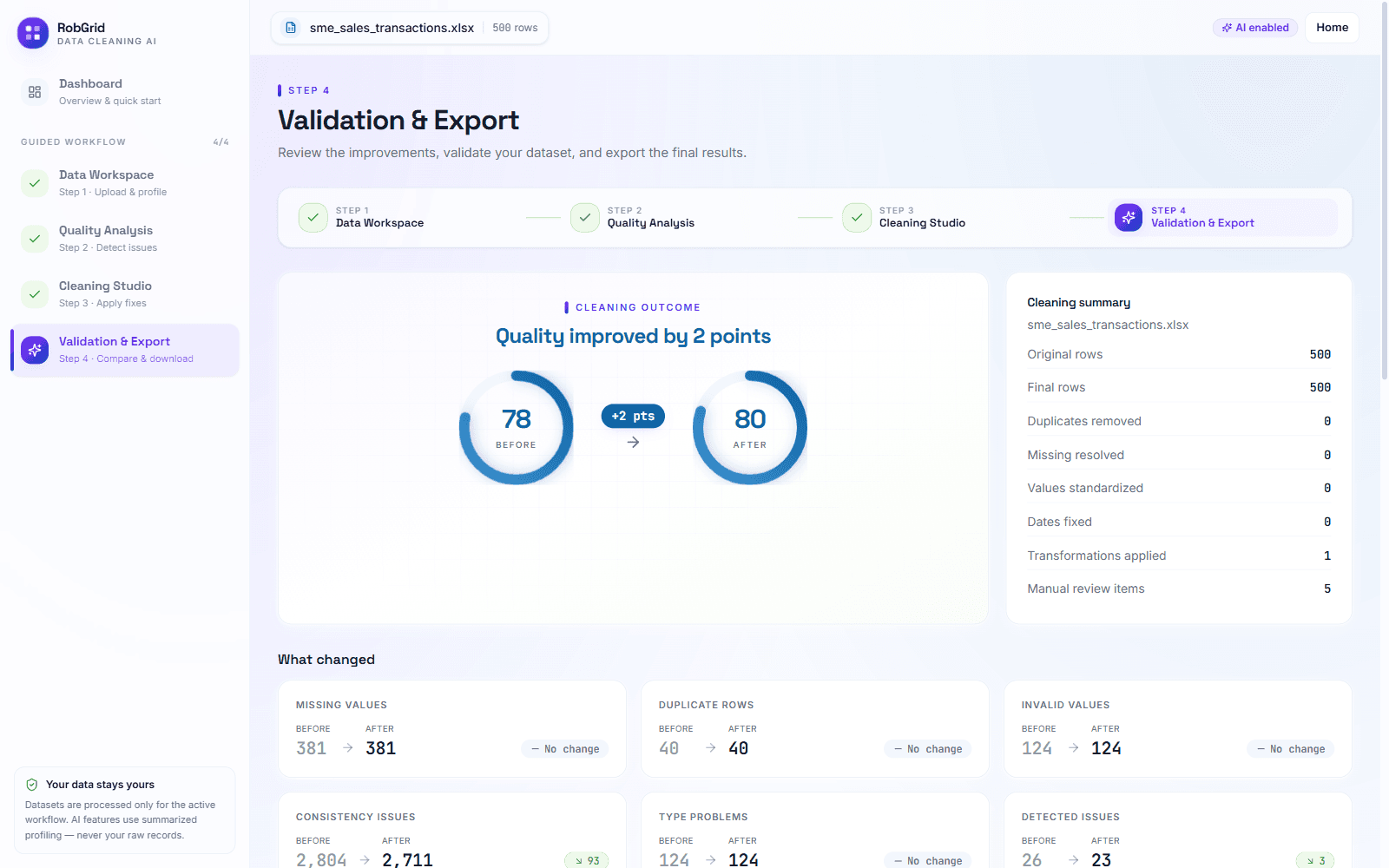Click the arrow icon in Missing Values card

point(348,747)
